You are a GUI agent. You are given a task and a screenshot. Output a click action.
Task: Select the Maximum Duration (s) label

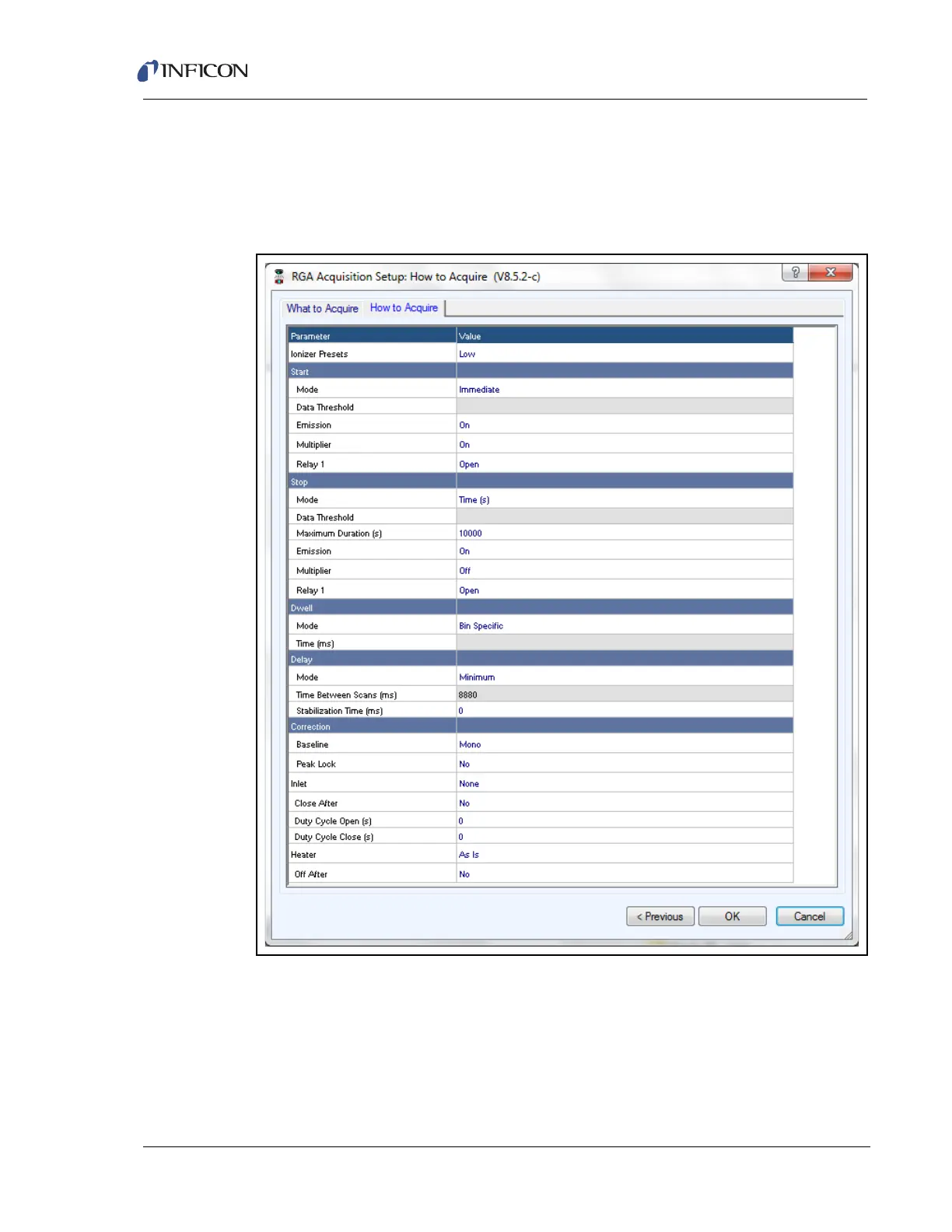click(338, 533)
